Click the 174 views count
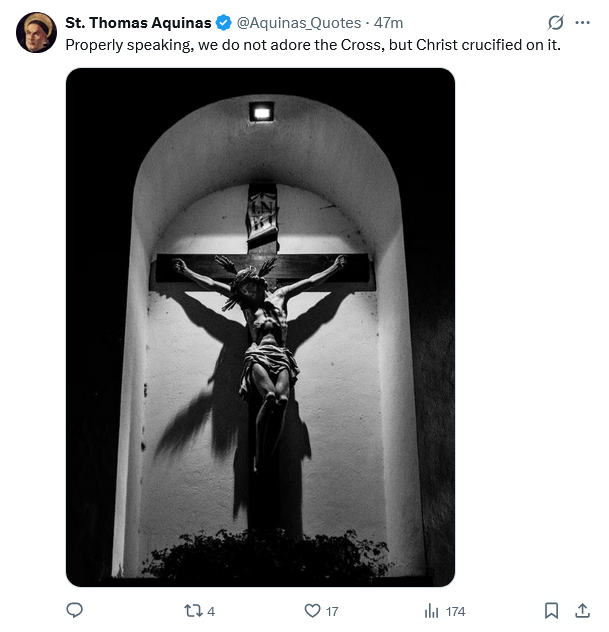 (455, 612)
